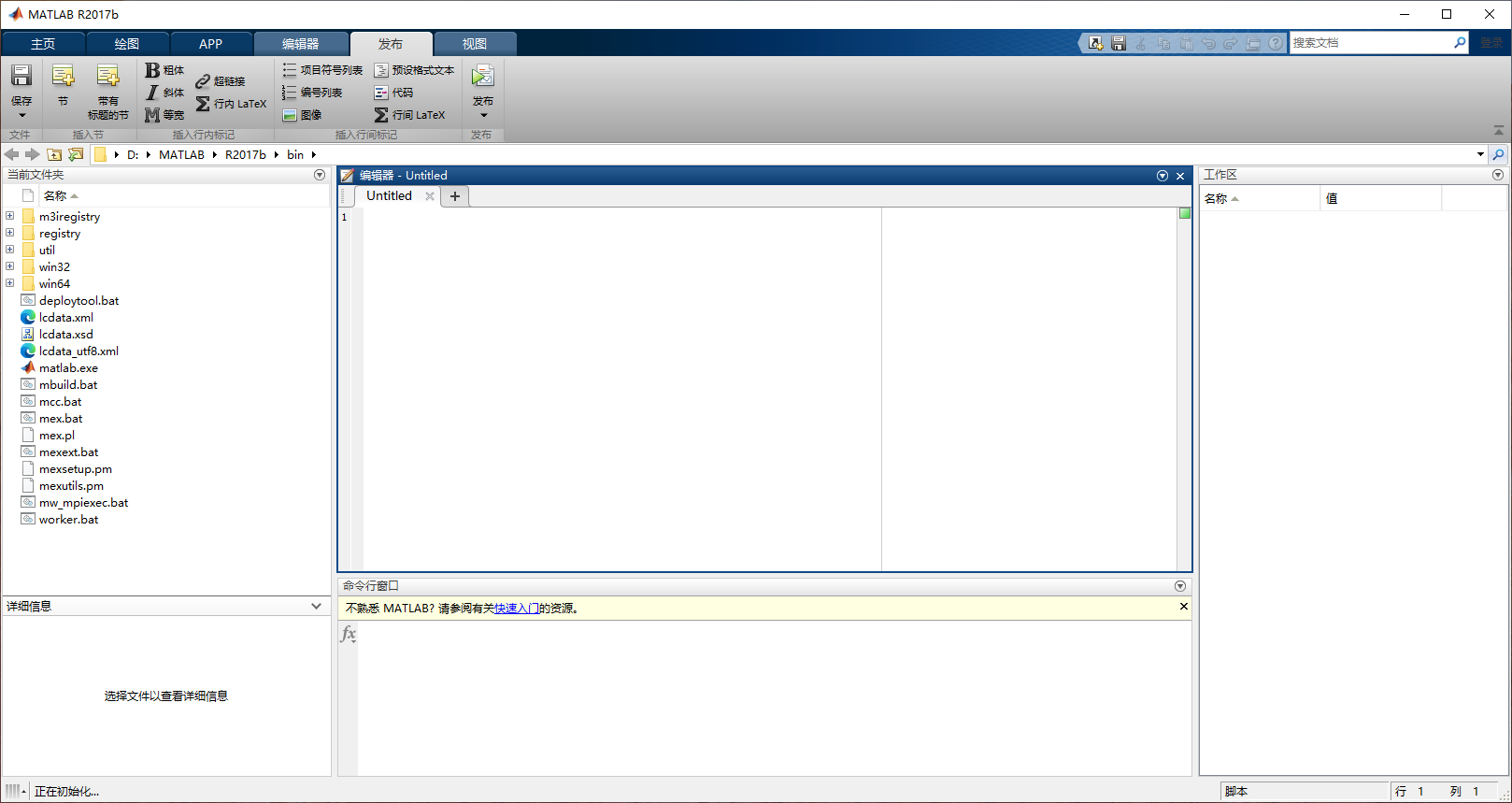The width and height of the screenshot is (1512, 803).
Task: Add a new editor tab with plus button
Action: point(455,196)
